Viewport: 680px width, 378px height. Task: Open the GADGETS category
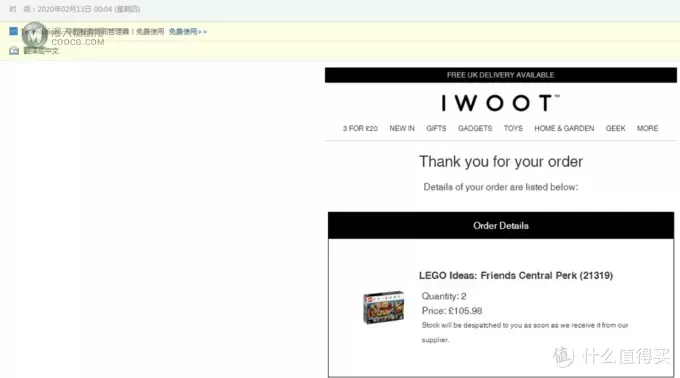tap(475, 128)
